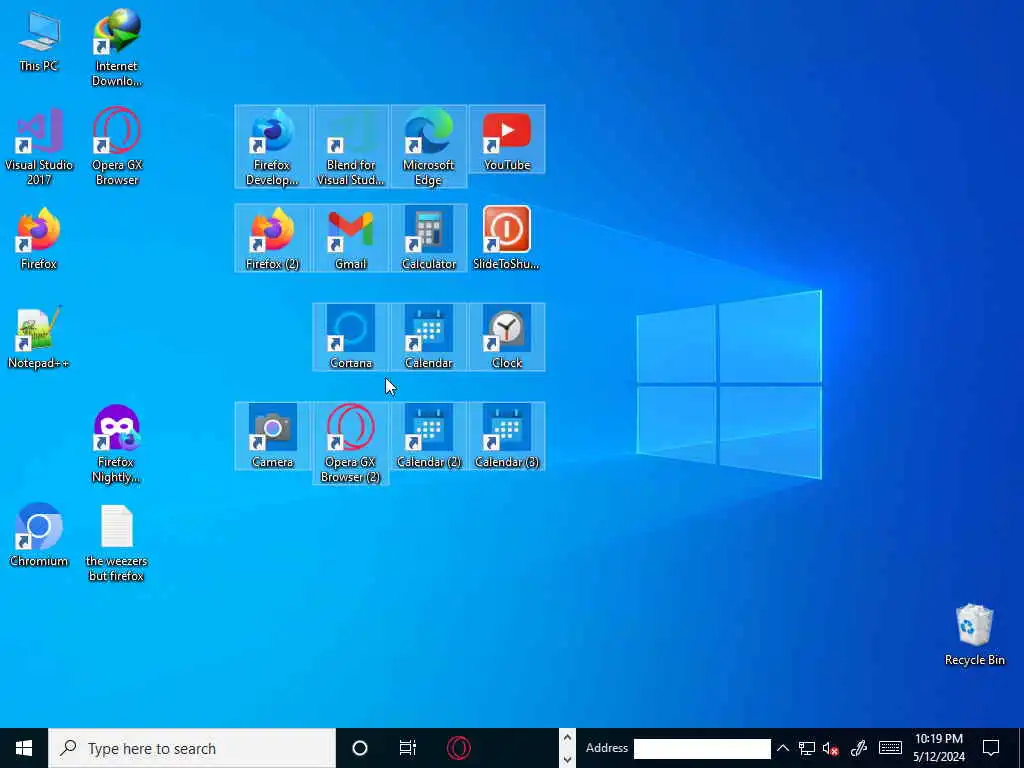Select the Opera GX Browser (2) shortcut
Image resolution: width=1024 pixels, height=768 pixels.
point(351,443)
